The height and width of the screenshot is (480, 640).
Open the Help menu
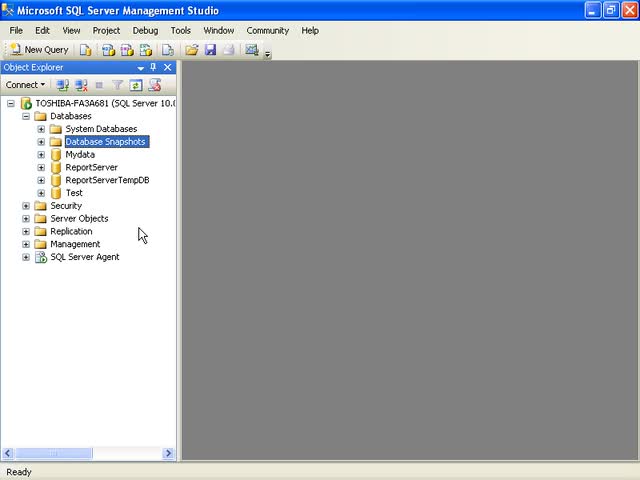(310, 31)
